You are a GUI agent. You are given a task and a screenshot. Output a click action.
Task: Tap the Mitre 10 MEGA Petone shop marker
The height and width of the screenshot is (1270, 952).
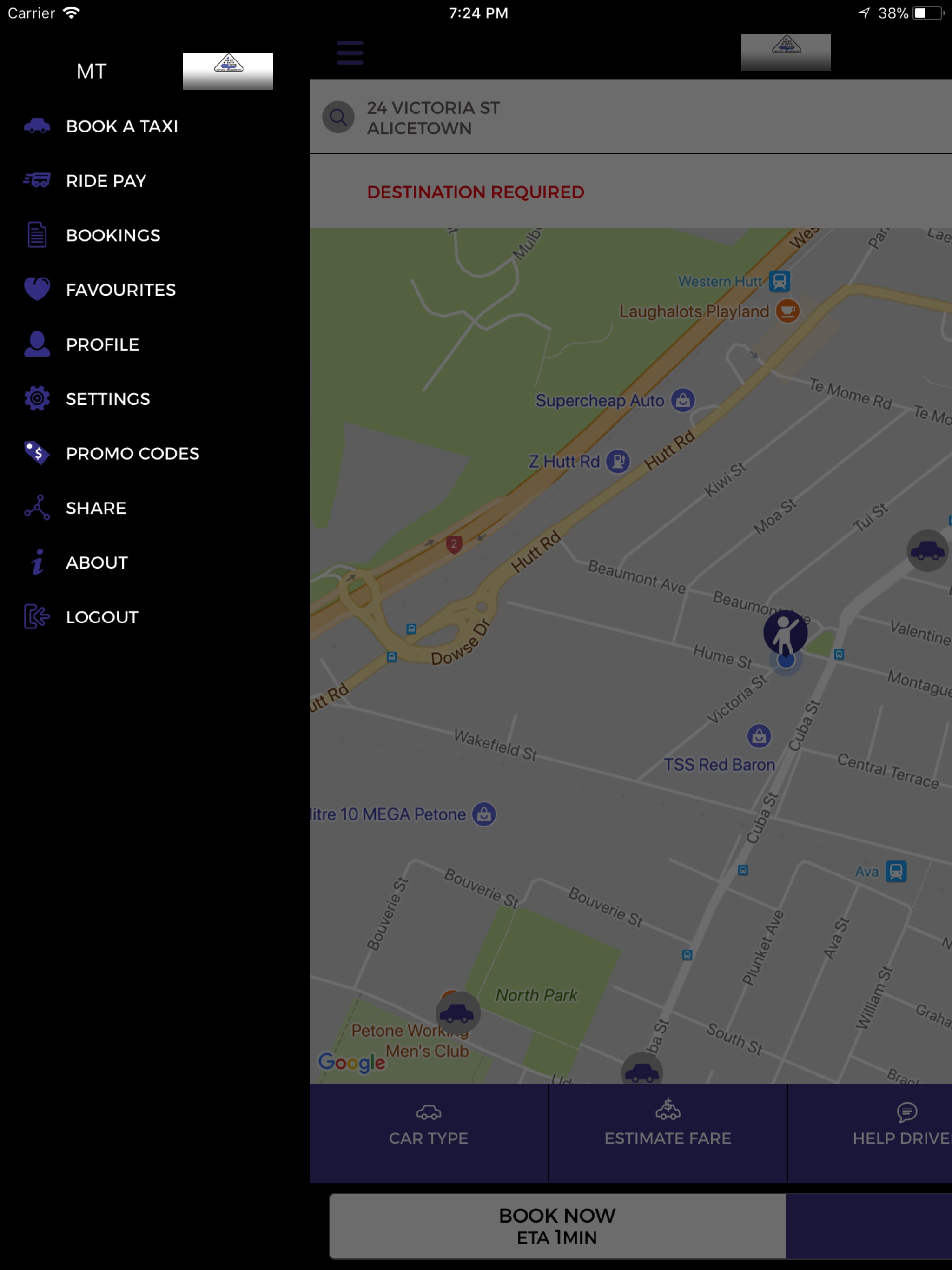pos(484,814)
